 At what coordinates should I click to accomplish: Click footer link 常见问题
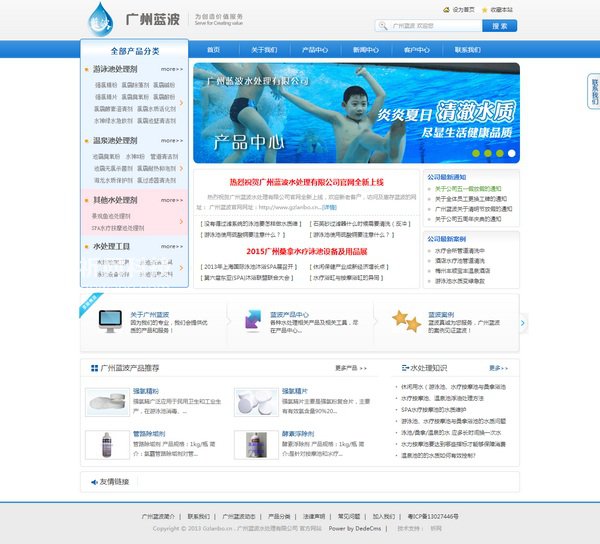point(349,516)
